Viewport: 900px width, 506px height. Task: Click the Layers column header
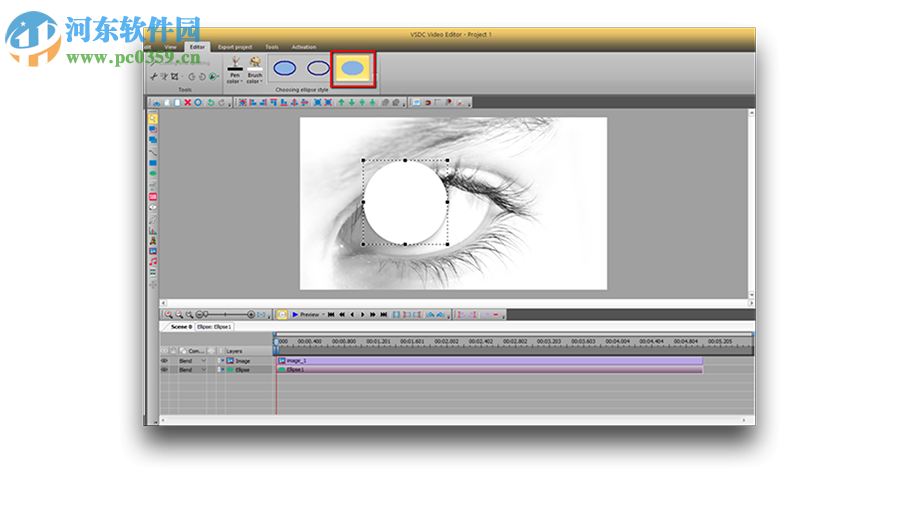pos(234,351)
